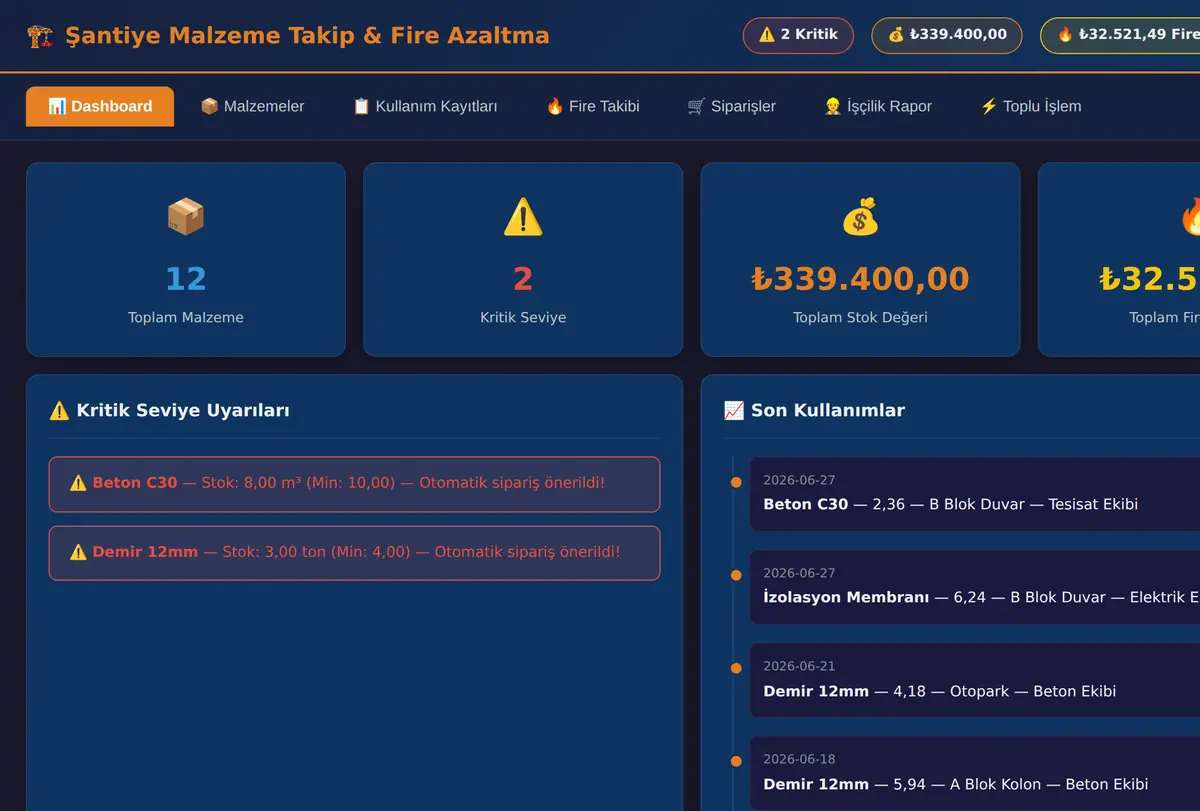Click timeline dot beside İzolasyon Membranı entry

(x=736, y=576)
